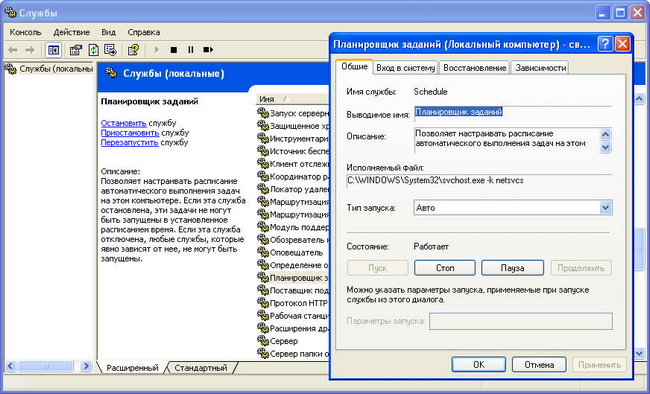Select the Планировщик service row in list

coord(293,277)
